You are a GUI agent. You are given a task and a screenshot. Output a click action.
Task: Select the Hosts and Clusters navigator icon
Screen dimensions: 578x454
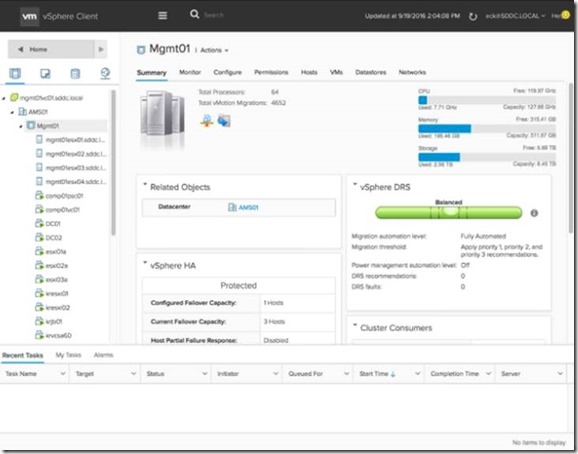pos(15,73)
